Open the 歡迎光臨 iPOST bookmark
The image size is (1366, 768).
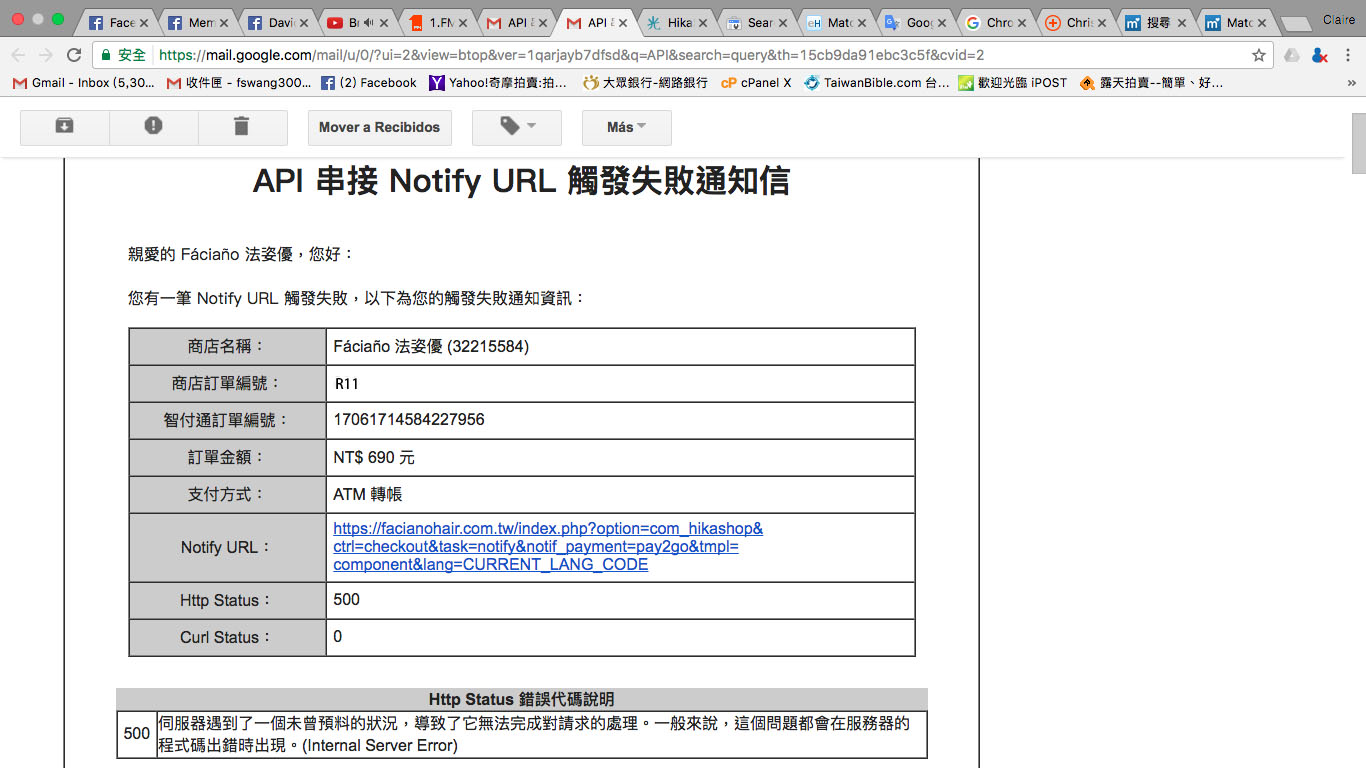coord(1012,83)
